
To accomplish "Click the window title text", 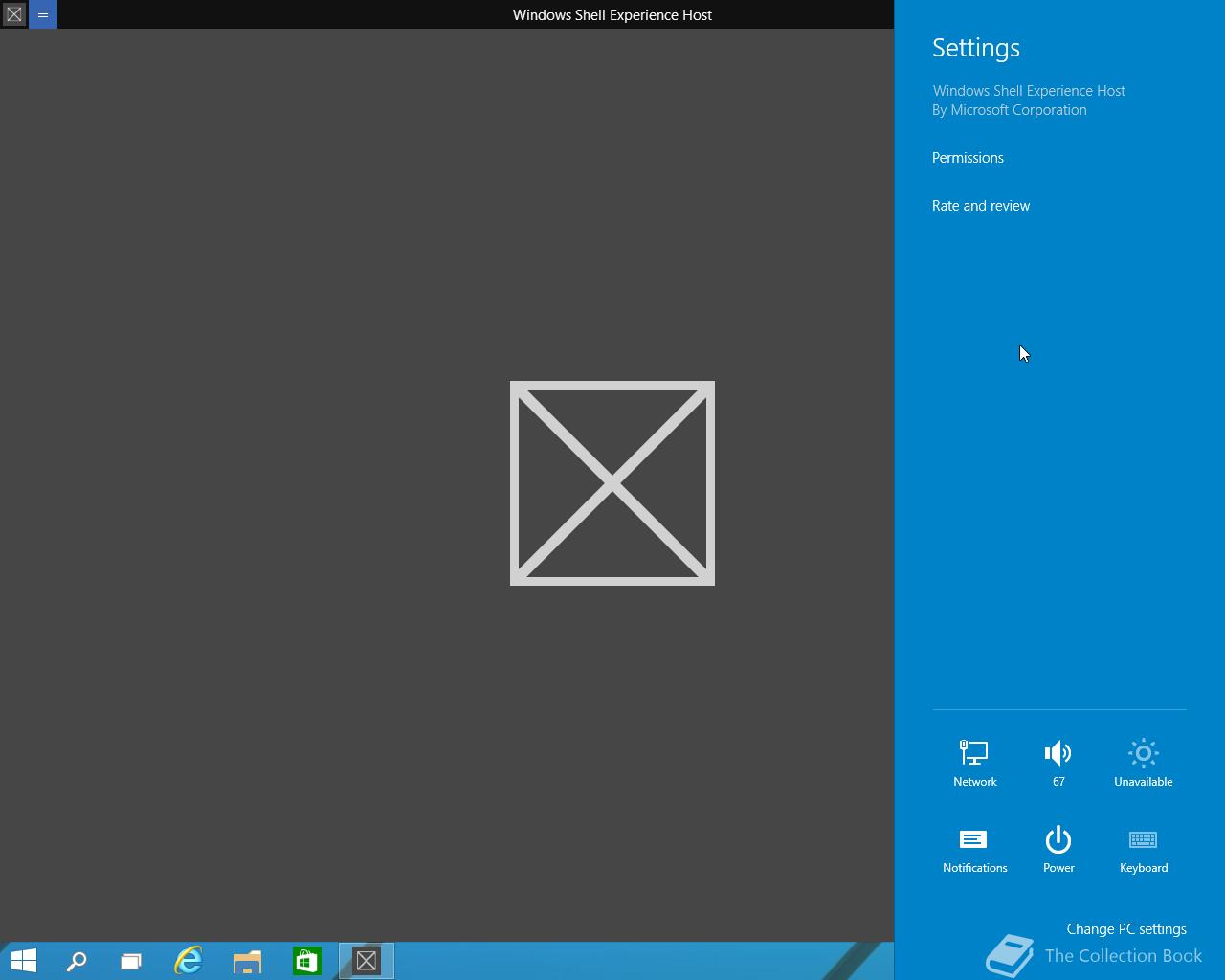I will (612, 14).
